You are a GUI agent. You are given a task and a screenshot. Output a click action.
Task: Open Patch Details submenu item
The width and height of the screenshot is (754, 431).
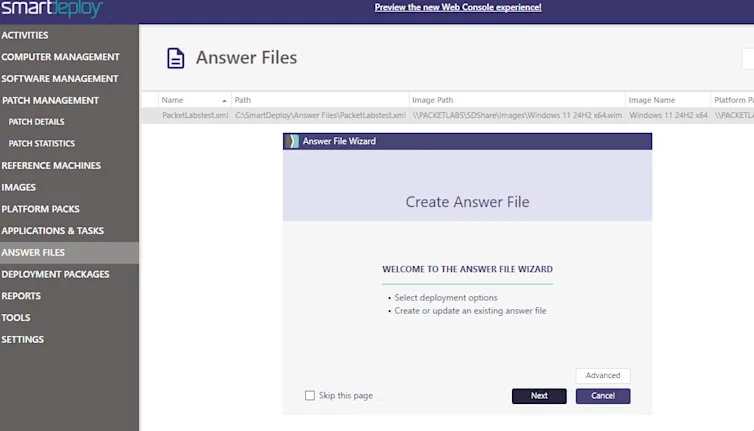pos(37,122)
